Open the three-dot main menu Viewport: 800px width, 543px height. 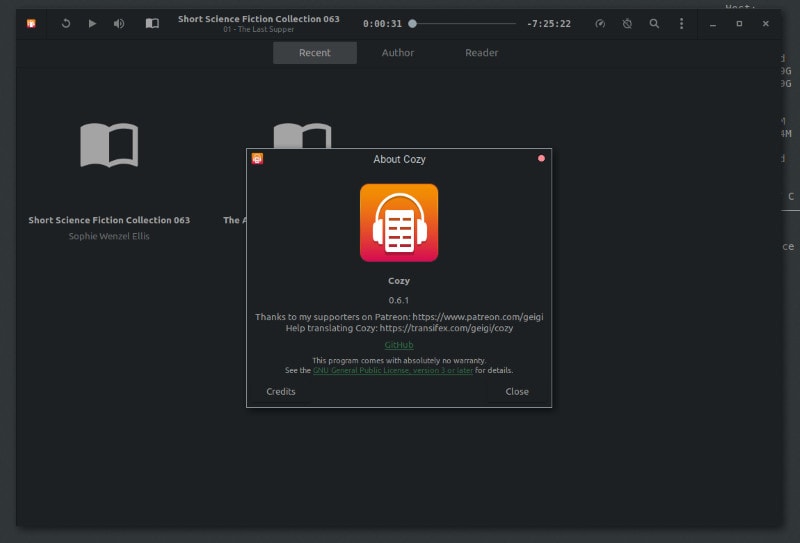(x=681, y=23)
